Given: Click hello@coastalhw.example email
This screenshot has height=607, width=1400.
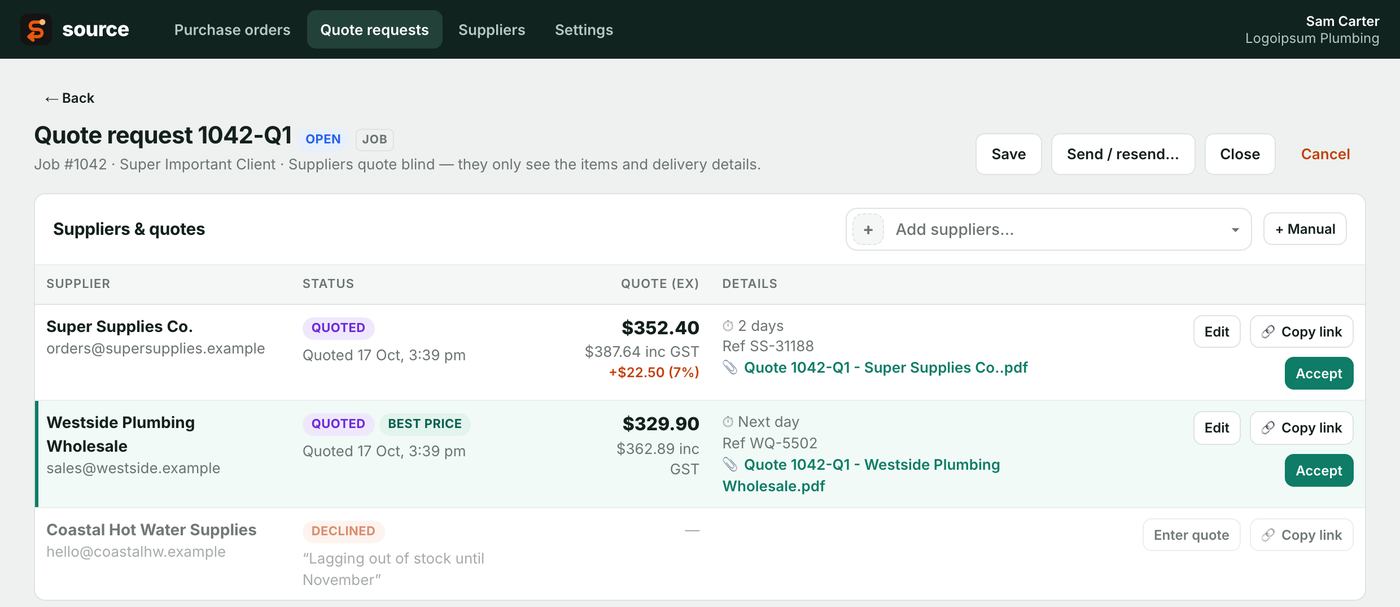Looking at the screenshot, I should click(136, 552).
